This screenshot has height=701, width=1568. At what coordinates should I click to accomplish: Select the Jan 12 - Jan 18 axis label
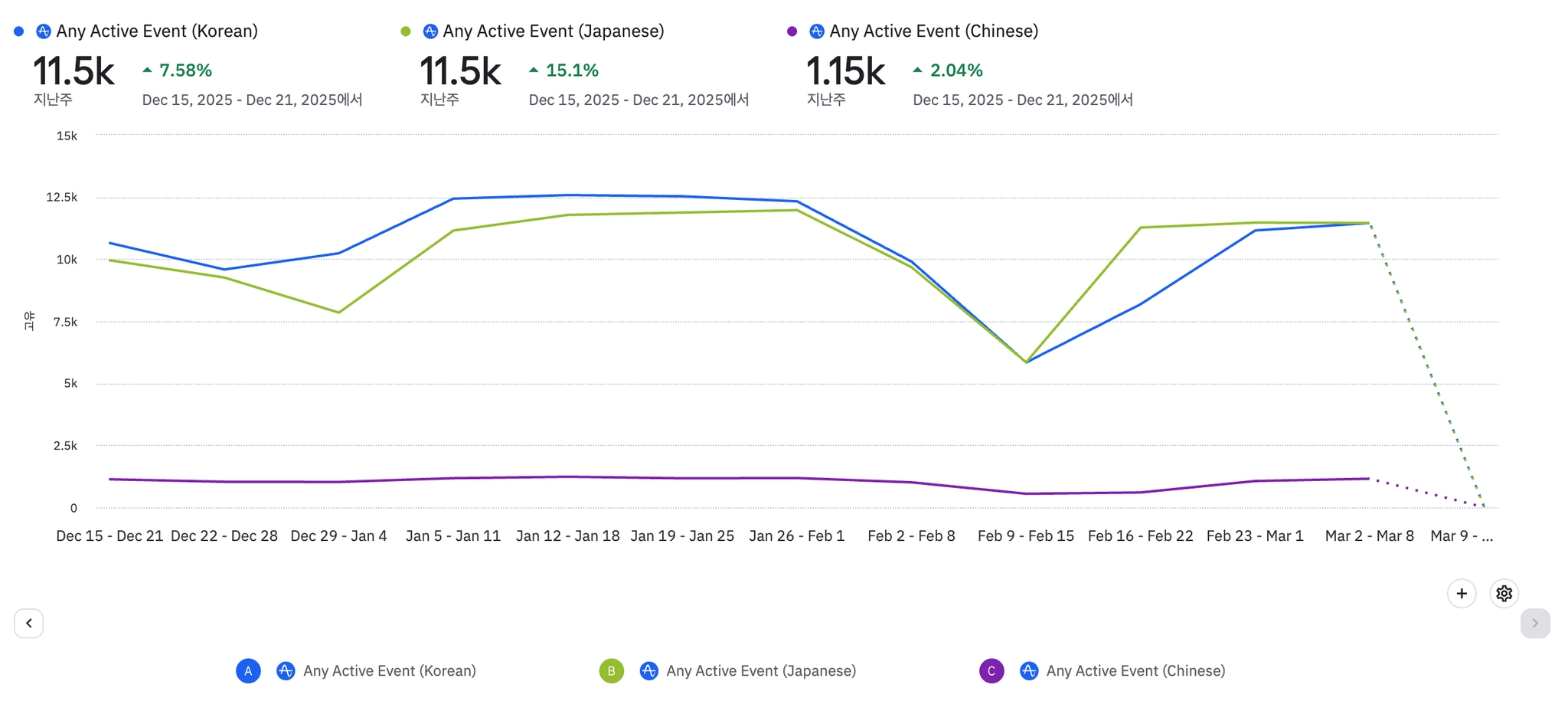click(x=567, y=536)
